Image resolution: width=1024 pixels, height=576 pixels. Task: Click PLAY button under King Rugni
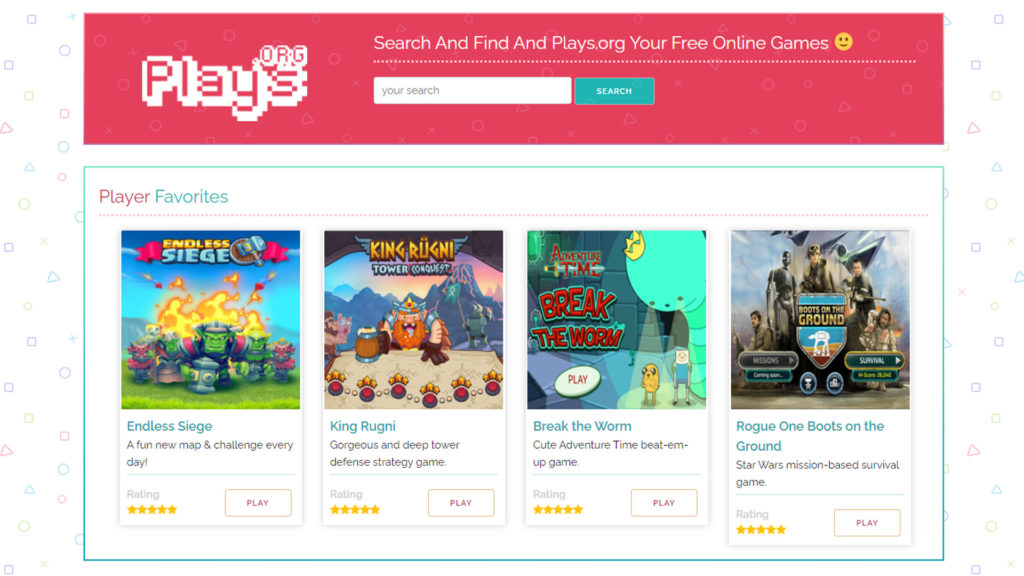(461, 503)
